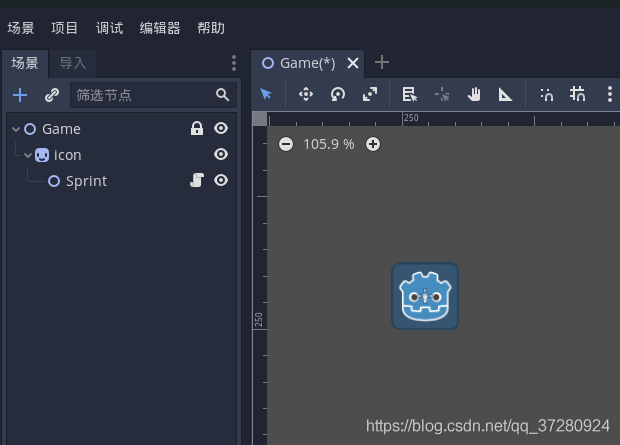Activate the Select mode arrow tool

point(266,94)
